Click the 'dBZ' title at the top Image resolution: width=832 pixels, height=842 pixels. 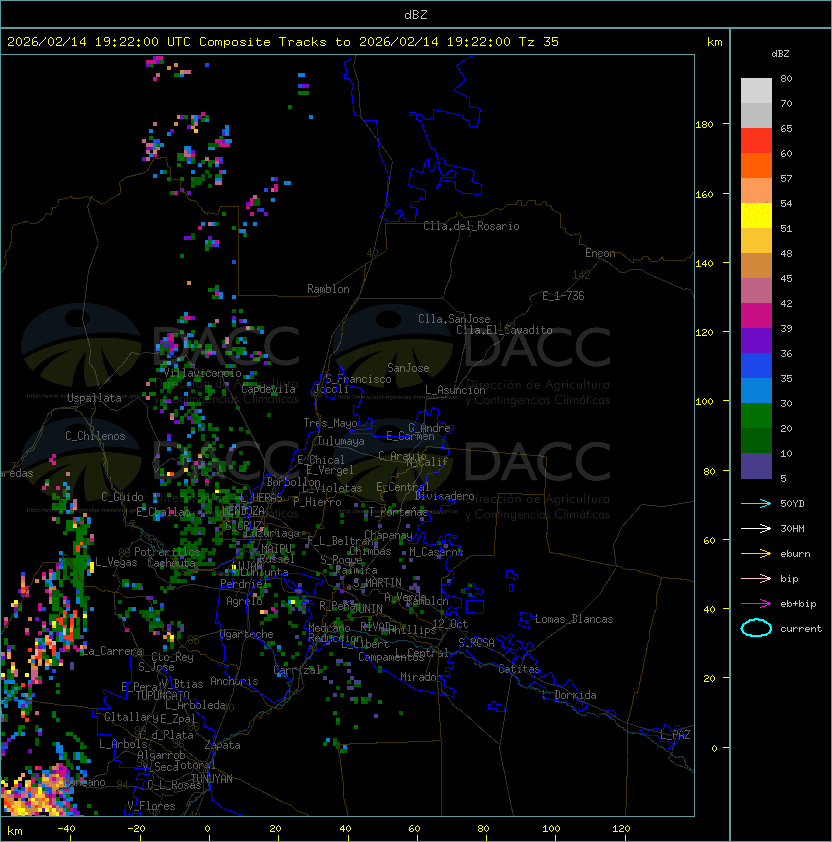(416, 14)
